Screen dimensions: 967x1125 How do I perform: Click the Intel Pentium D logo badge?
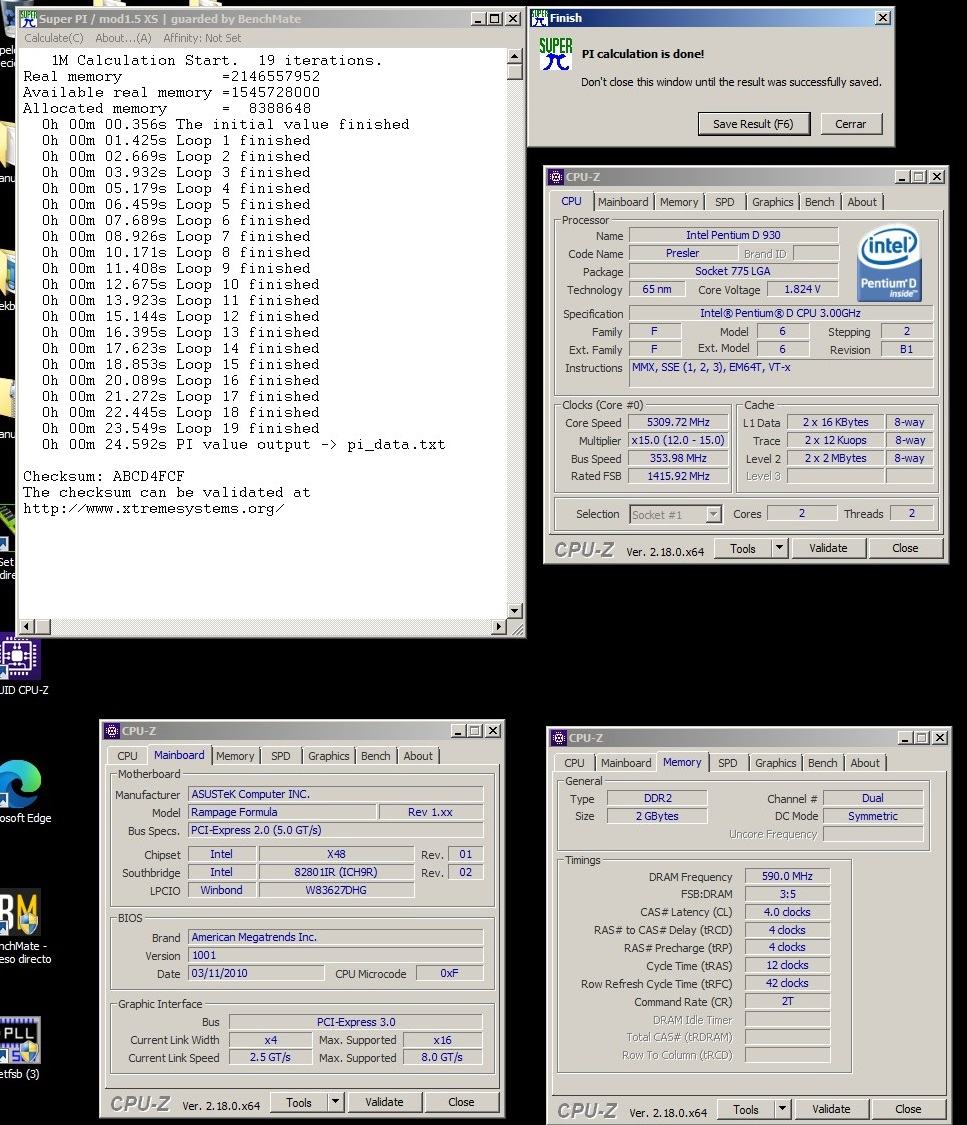[888, 263]
